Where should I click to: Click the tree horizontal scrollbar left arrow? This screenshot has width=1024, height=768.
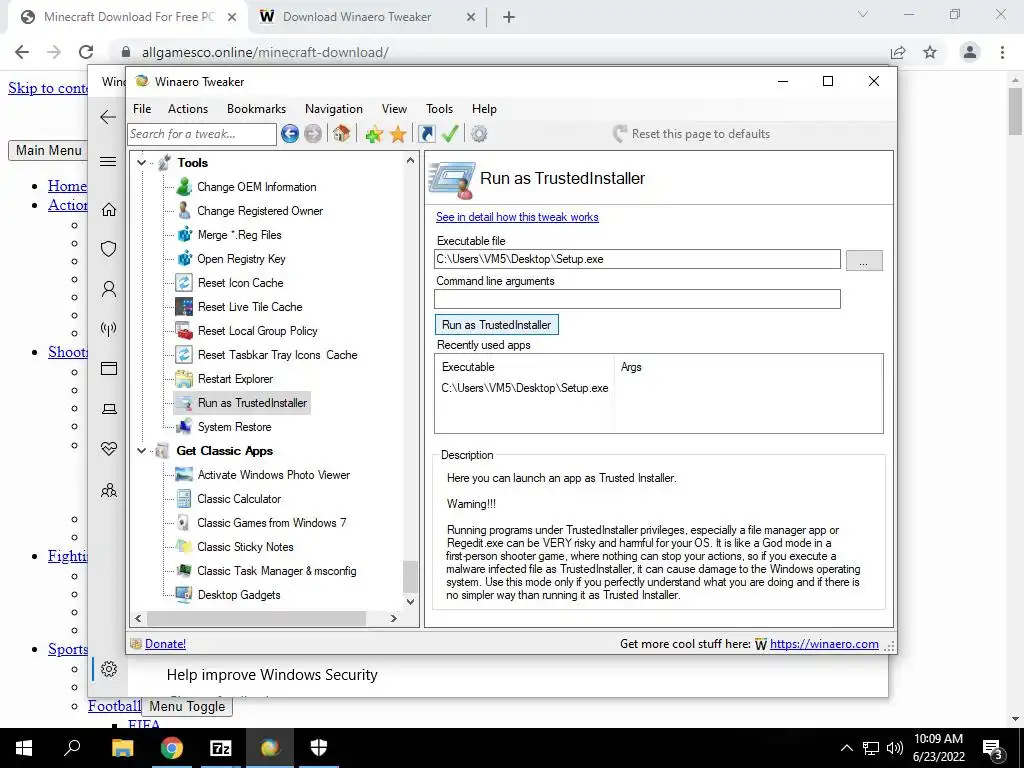pyautogui.click(x=138, y=618)
